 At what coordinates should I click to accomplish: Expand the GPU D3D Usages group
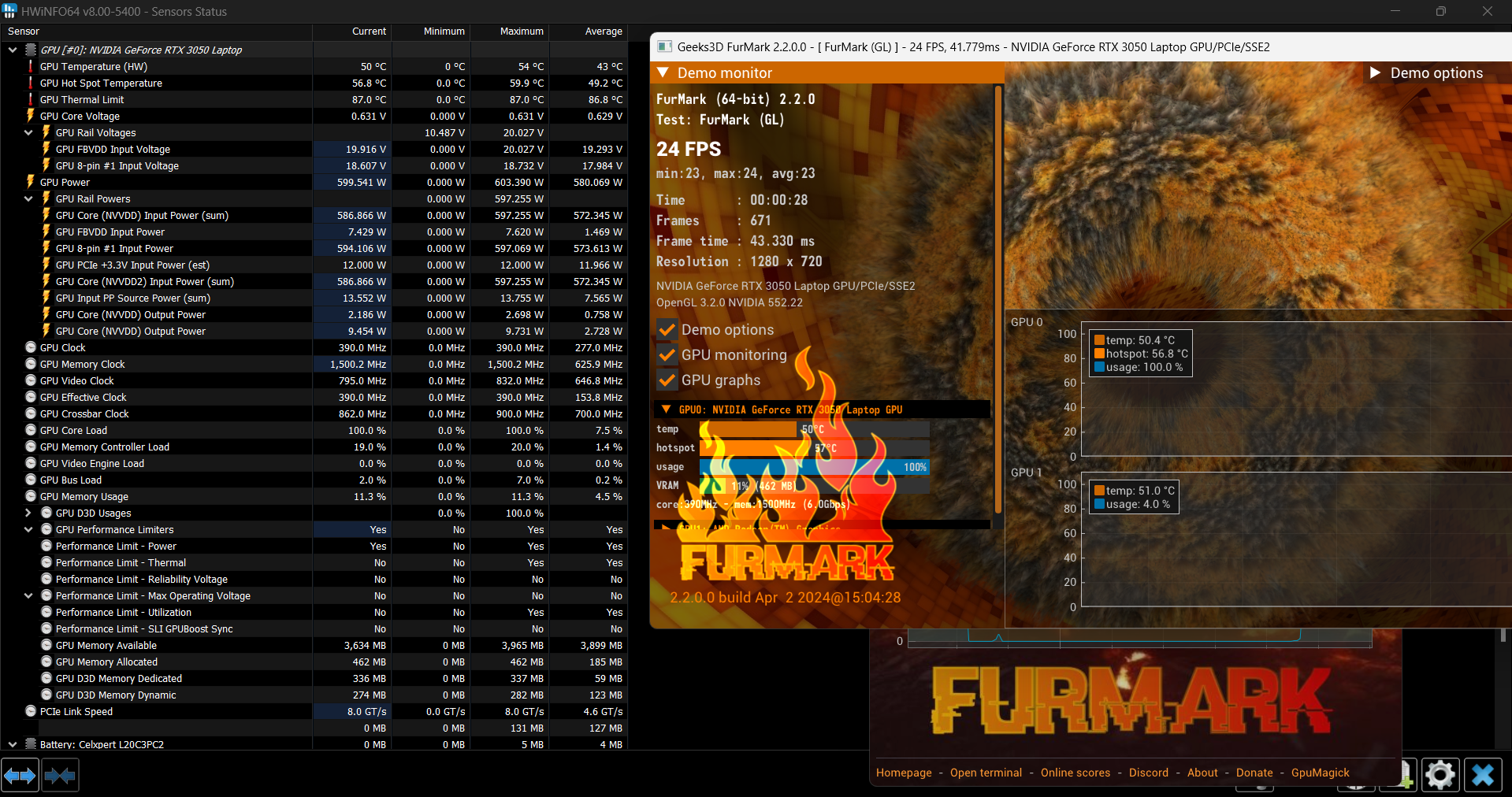[x=28, y=513]
